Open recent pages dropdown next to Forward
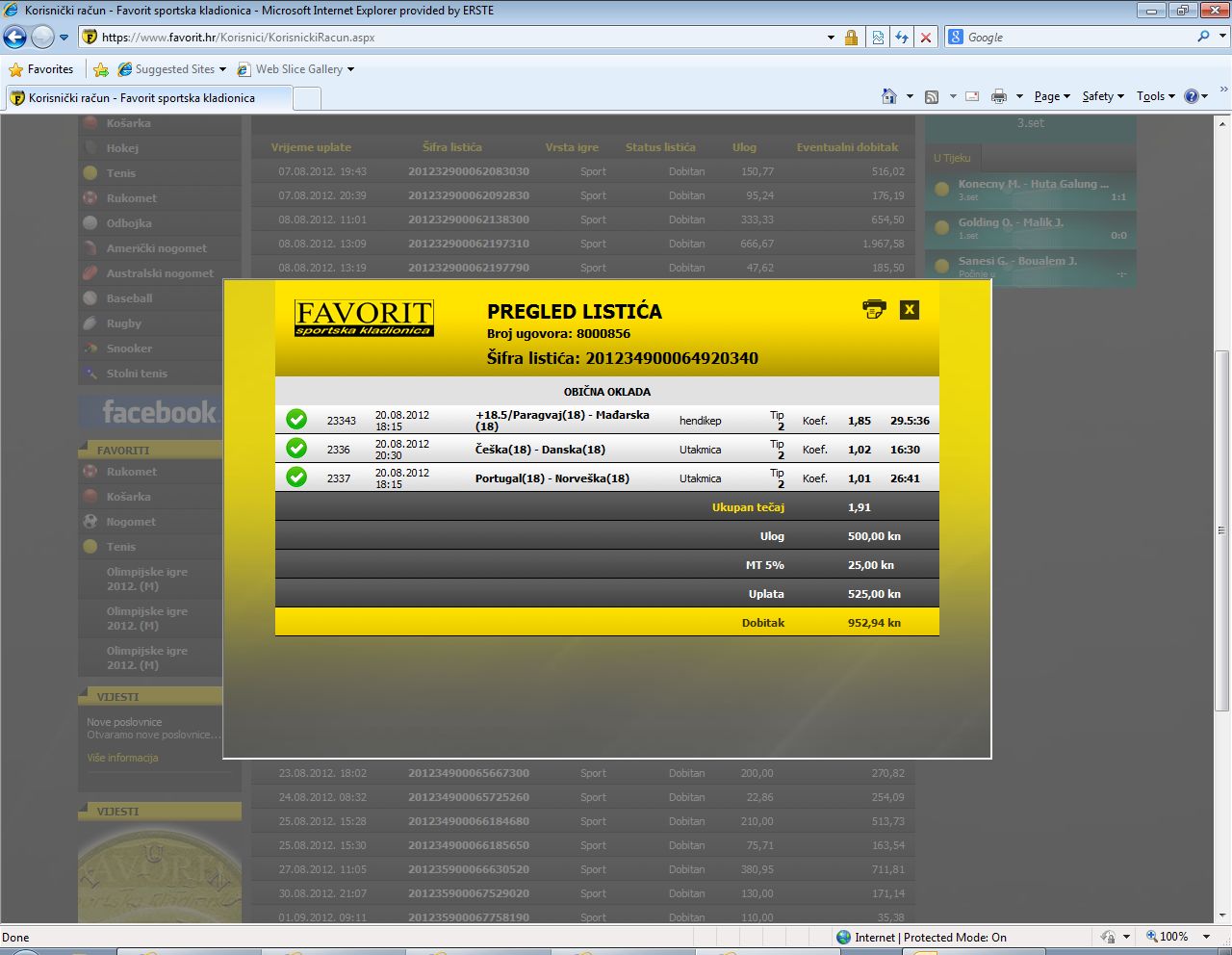The width and height of the screenshot is (1232, 955). (x=64, y=38)
